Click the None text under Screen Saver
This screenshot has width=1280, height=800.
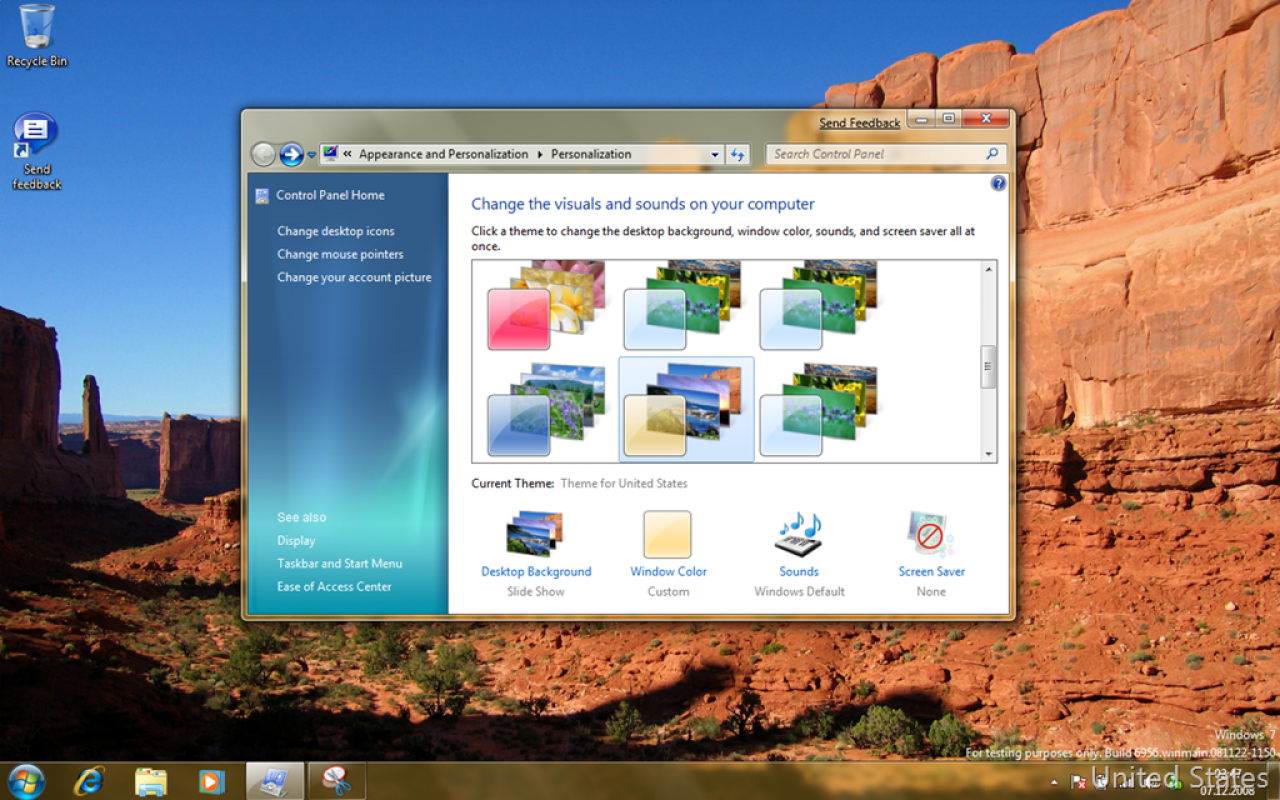pyautogui.click(x=931, y=591)
